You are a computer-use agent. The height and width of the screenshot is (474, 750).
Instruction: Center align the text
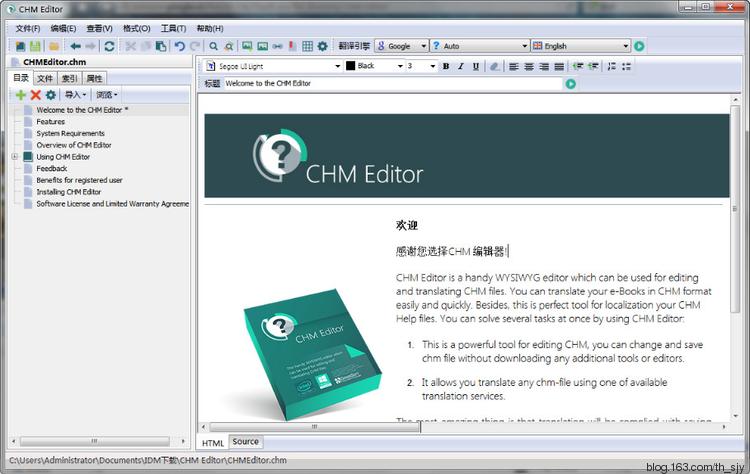(529, 66)
